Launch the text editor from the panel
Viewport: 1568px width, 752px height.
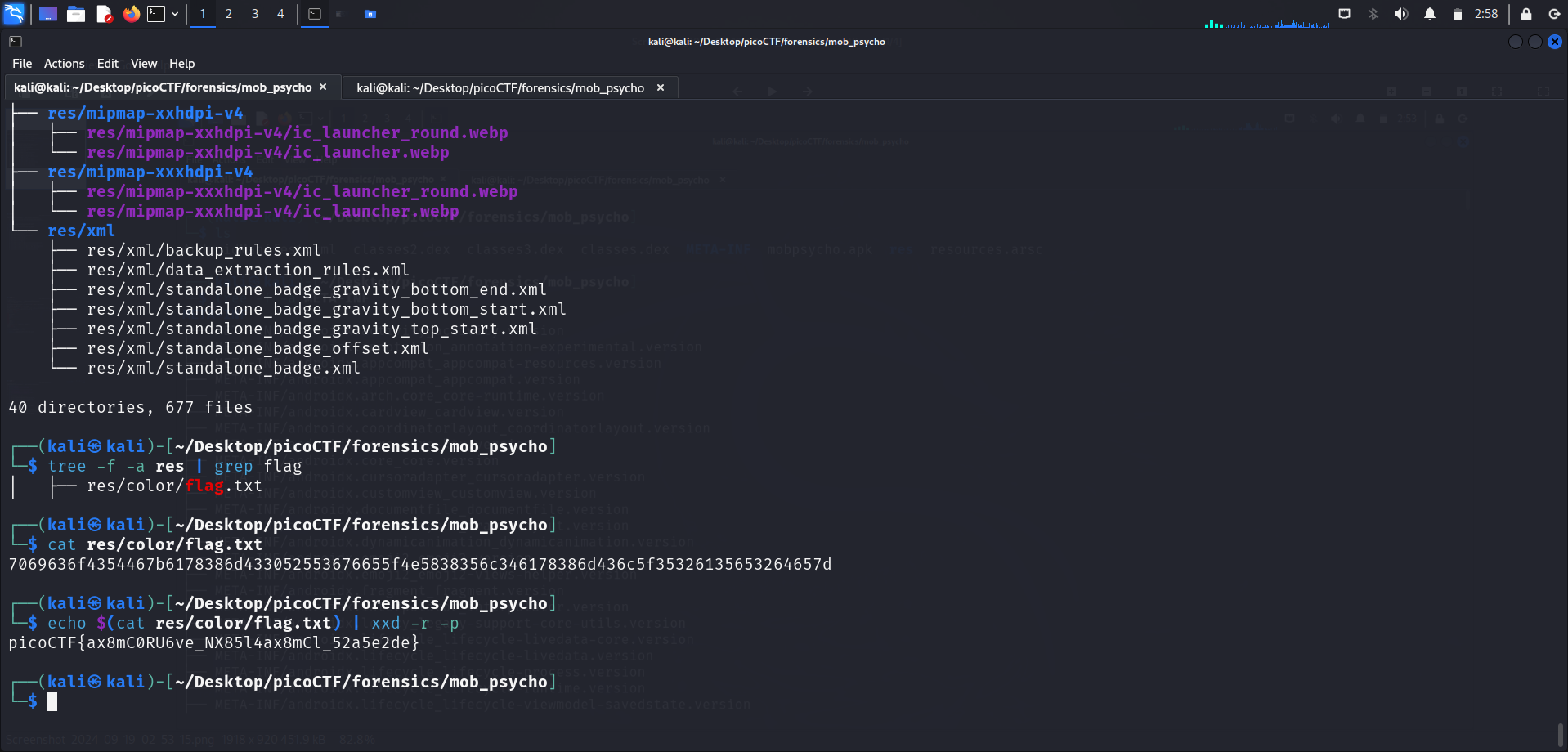[x=104, y=14]
